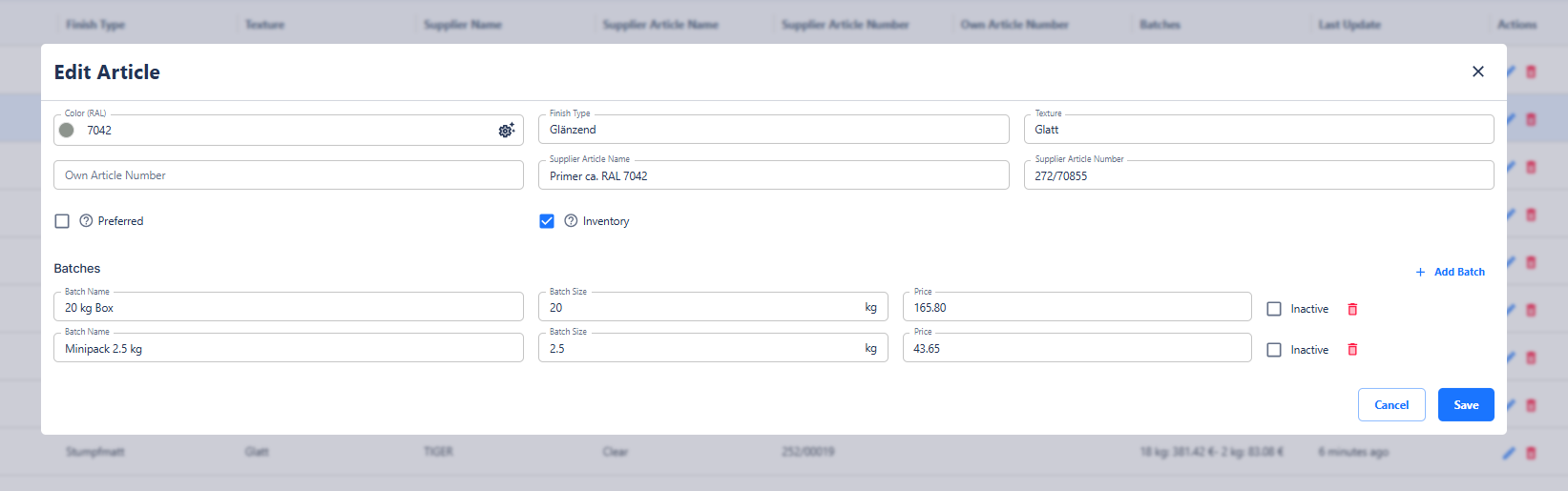Enable the Preferred checkbox
This screenshot has height=491, width=1568.
[x=62, y=221]
